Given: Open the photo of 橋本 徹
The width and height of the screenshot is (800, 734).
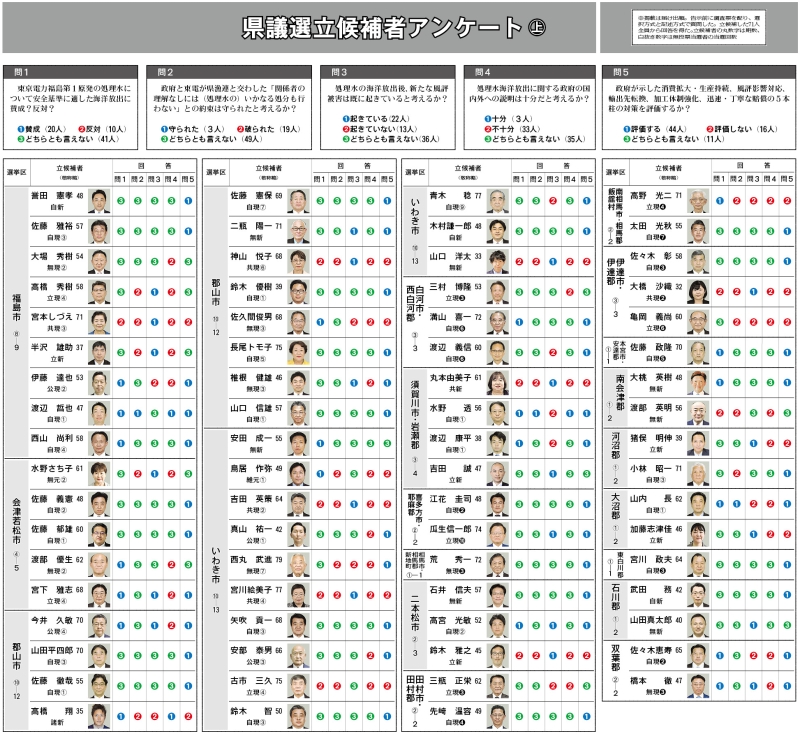Looking at the screenshot, I should [x=698, y=686].
